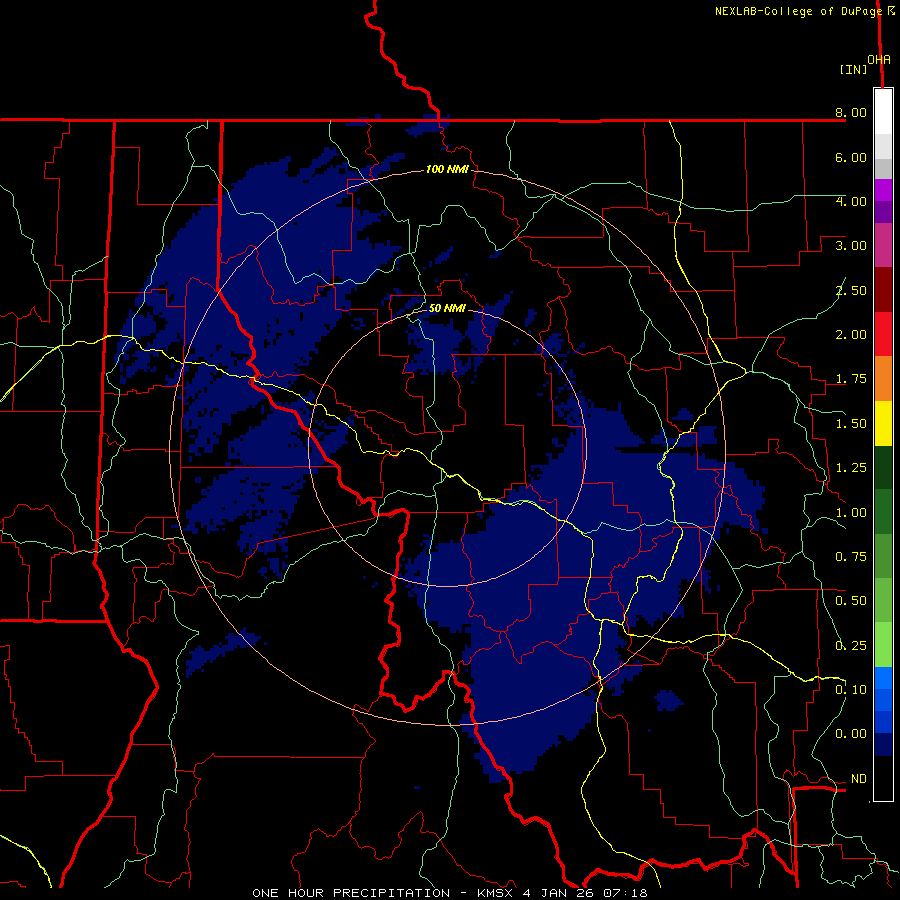Click the ONE HOUR PRECIPITATION caption text
Screen dimensions: 900x900
[351, 893]
